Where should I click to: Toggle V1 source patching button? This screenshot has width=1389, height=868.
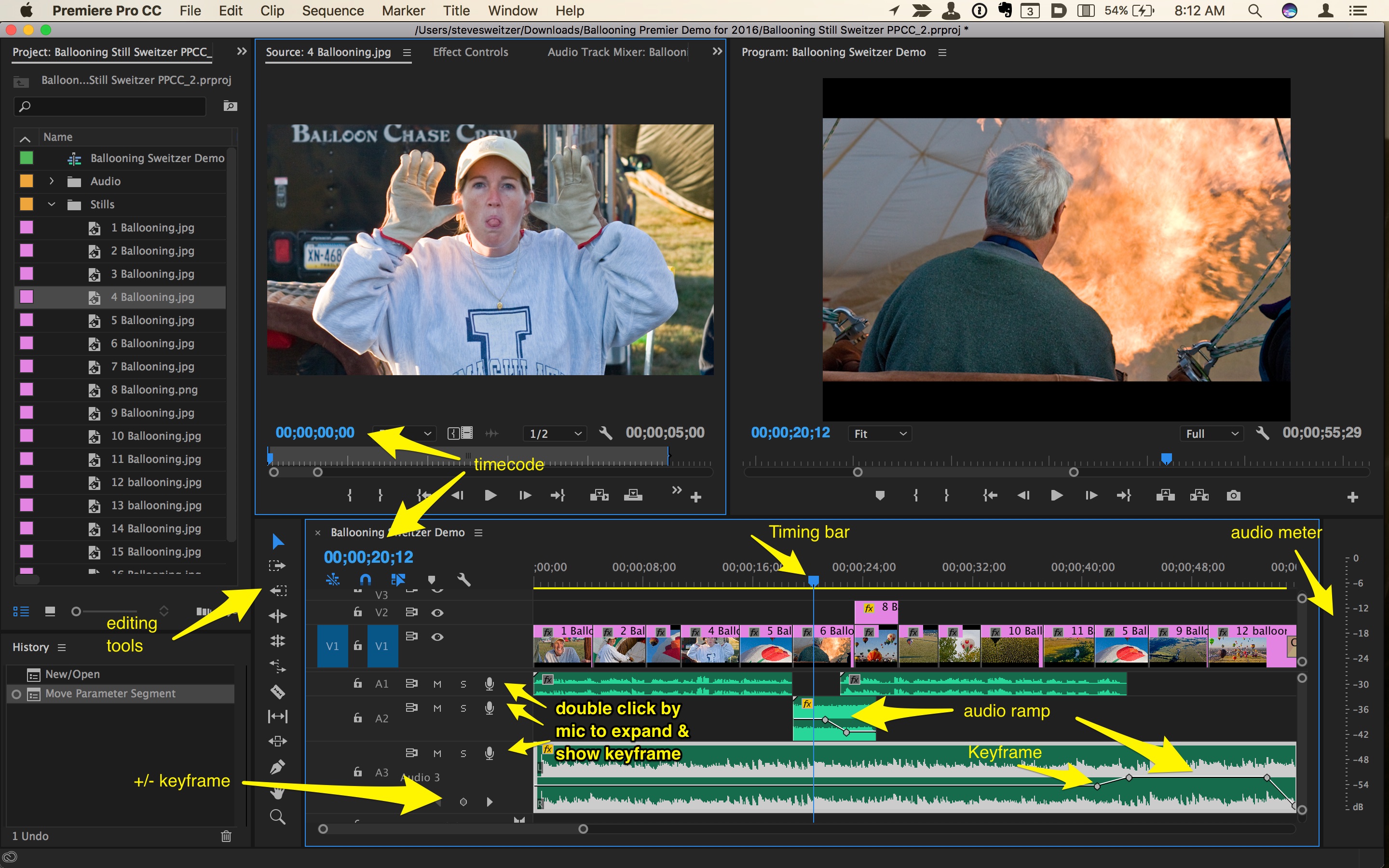pos(332,646)
